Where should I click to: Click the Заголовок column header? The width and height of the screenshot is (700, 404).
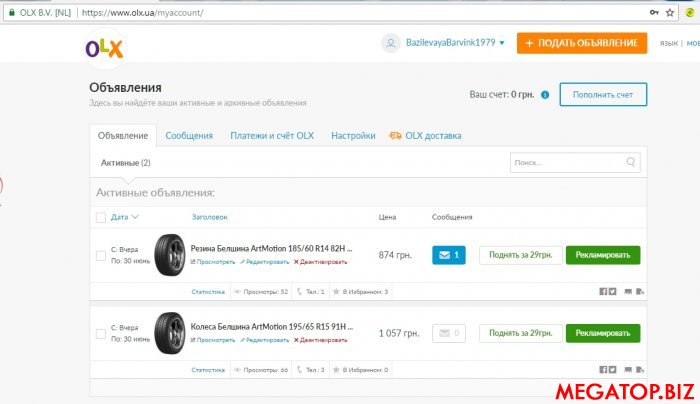click(x=209, y=217)
